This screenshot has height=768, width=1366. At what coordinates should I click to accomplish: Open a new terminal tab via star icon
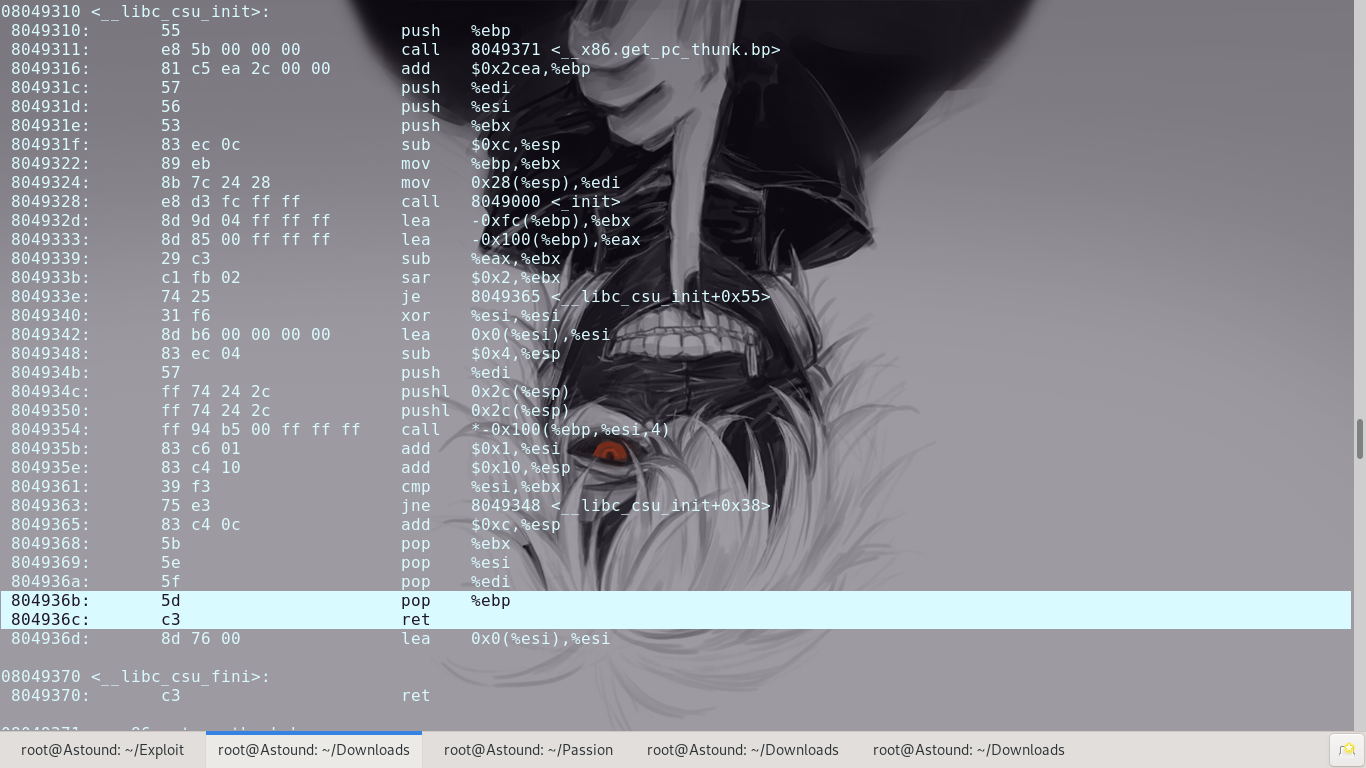tap(1347, 749)
